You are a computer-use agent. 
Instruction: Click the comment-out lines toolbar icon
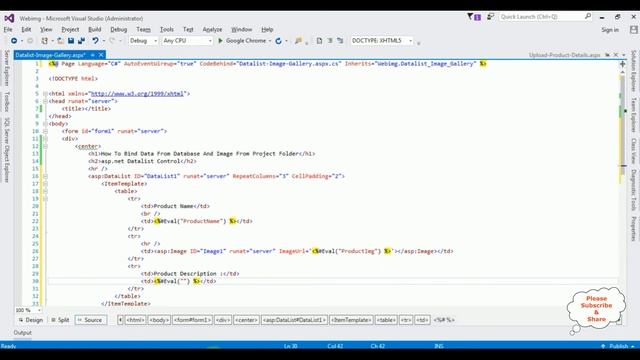click(x=330, y=41)
